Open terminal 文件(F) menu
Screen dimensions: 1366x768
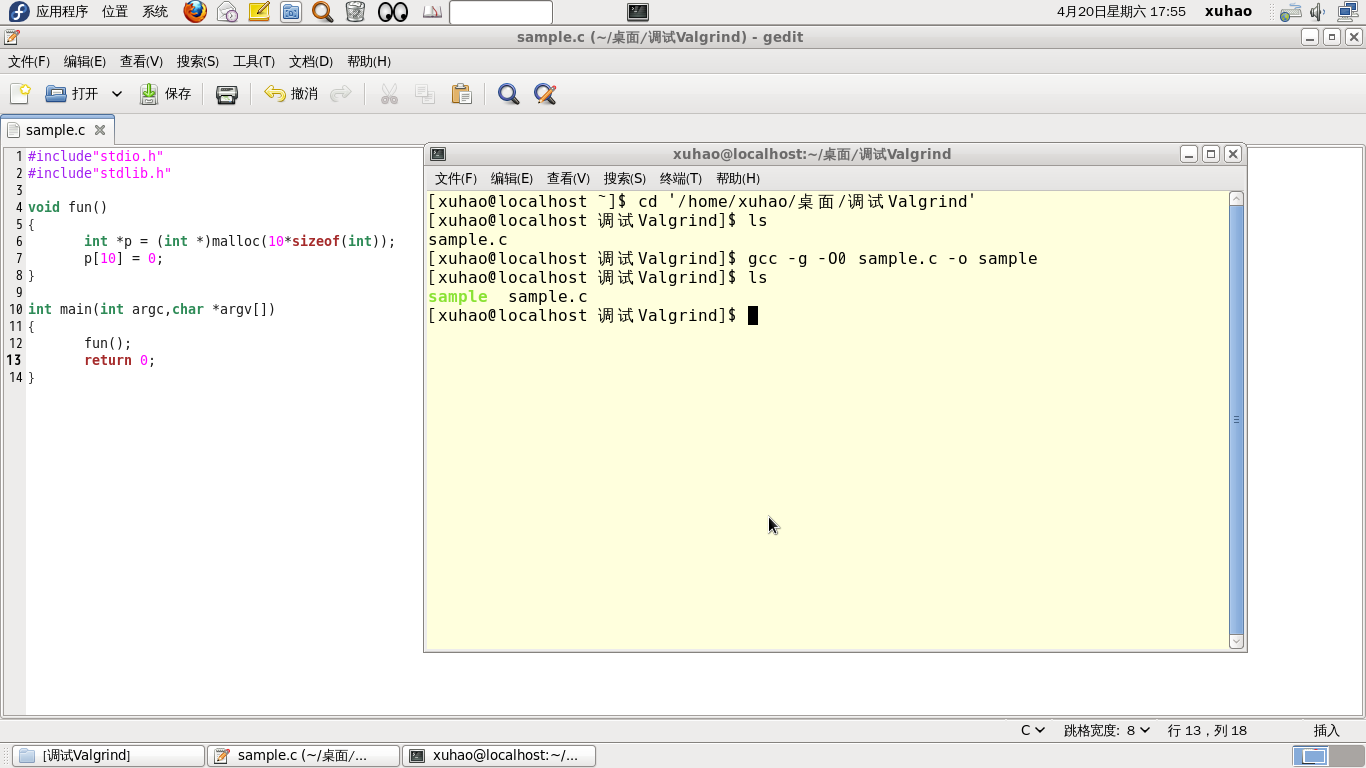[x=456, y=178]
